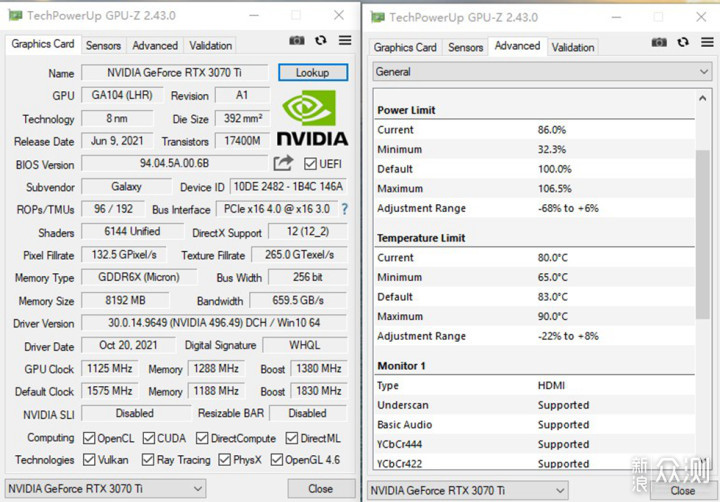Viewport: 720px width, 502px height.
Task: Toggle the DirectML checkbox
Action: point(292,438)
